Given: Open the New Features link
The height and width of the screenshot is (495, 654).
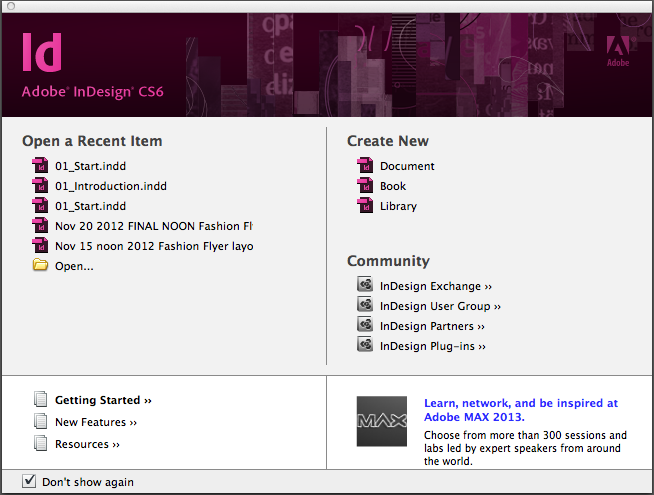Looking at the screenshot, I should 96,422.
